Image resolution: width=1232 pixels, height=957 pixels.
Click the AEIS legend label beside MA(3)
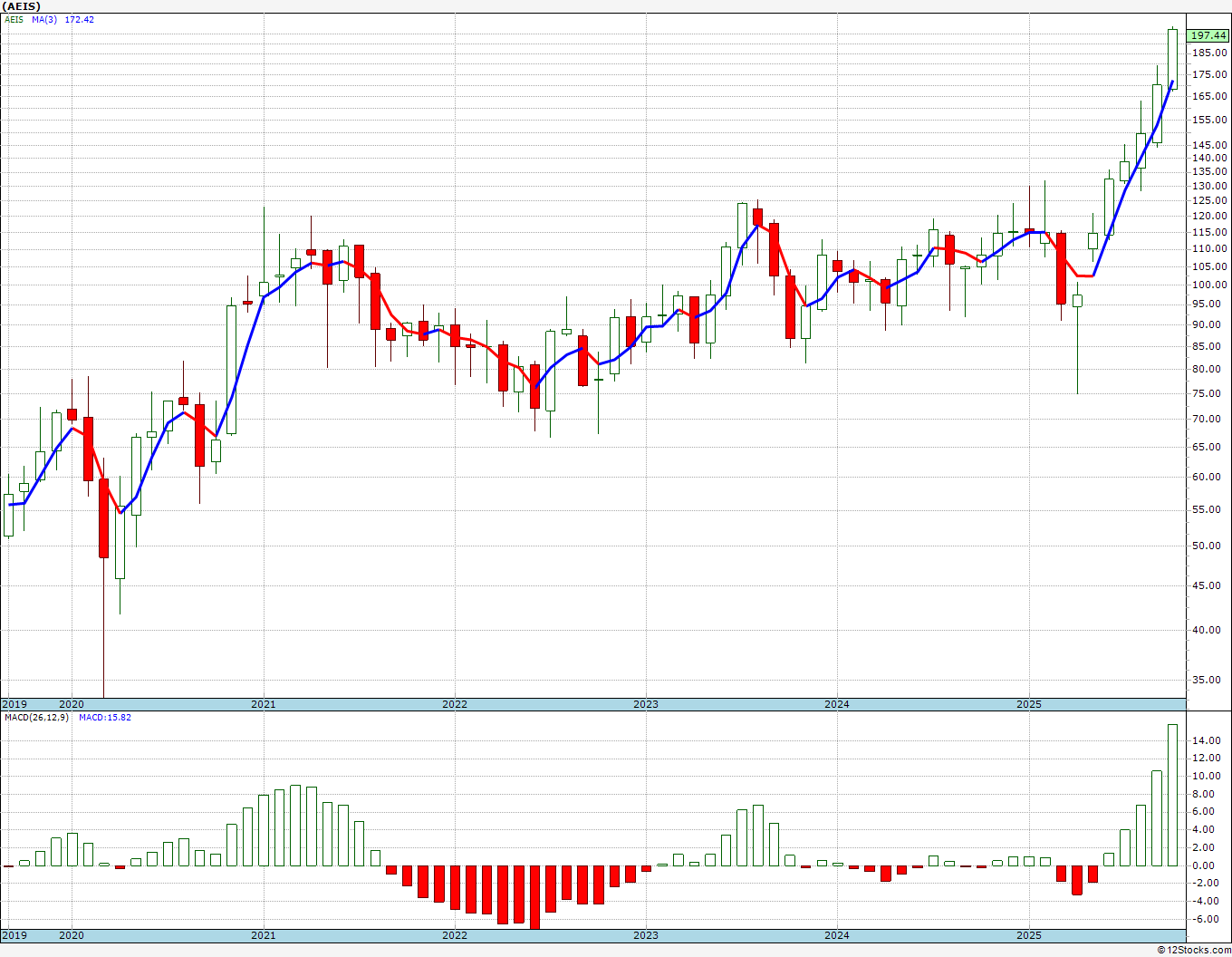[14, 19]
